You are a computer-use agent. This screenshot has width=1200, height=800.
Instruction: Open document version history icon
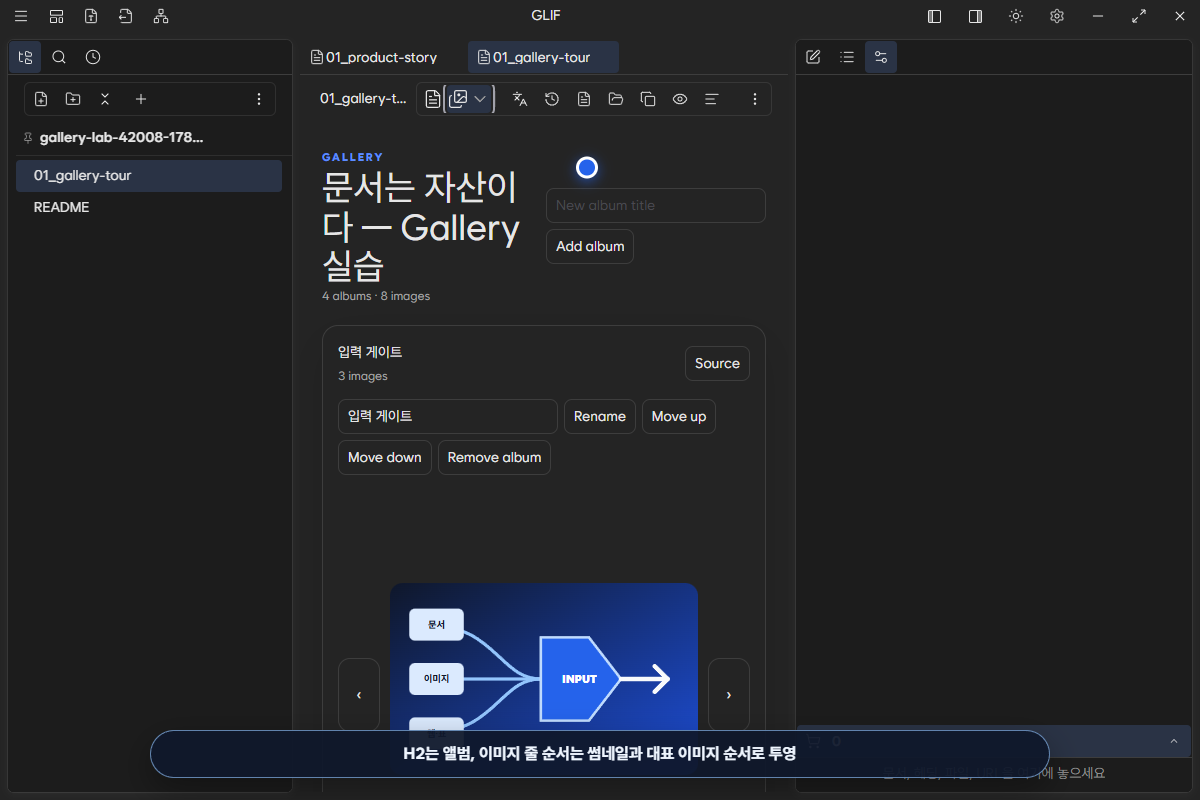tap(552, 99)
